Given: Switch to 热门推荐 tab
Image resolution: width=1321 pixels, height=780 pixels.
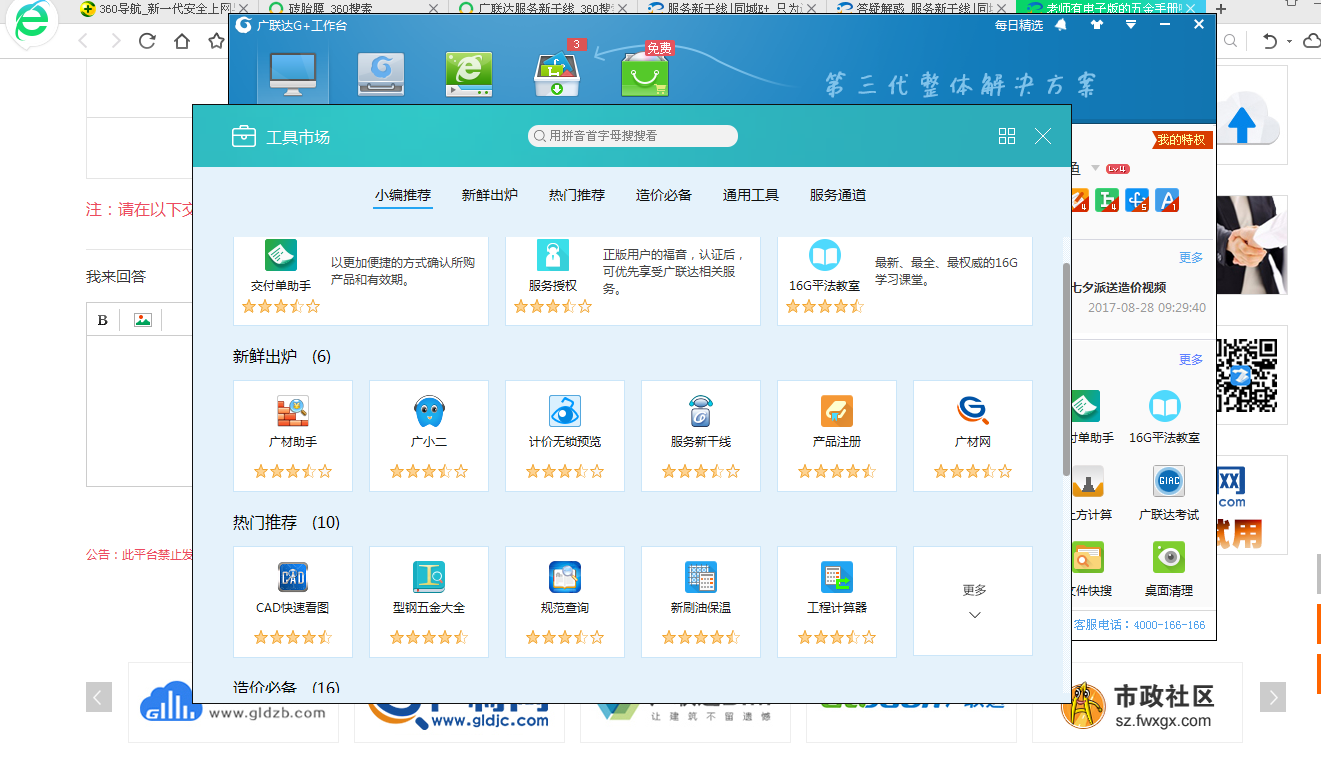Looking at the screenshot, I should [x=577, y=195].
